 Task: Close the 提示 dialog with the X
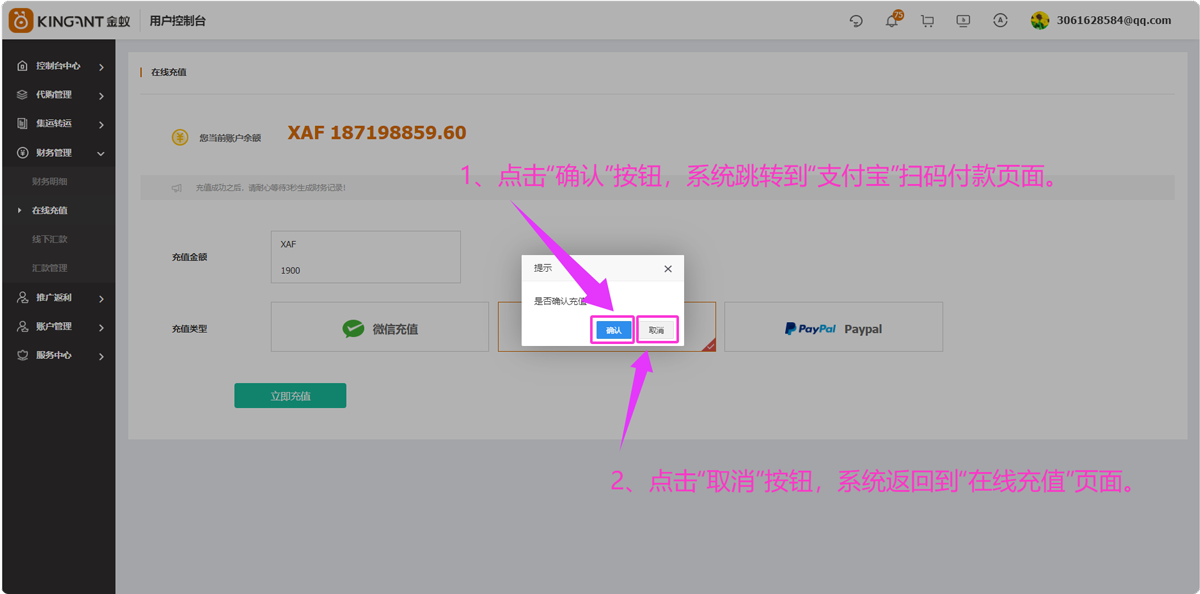tap(668, 268)
